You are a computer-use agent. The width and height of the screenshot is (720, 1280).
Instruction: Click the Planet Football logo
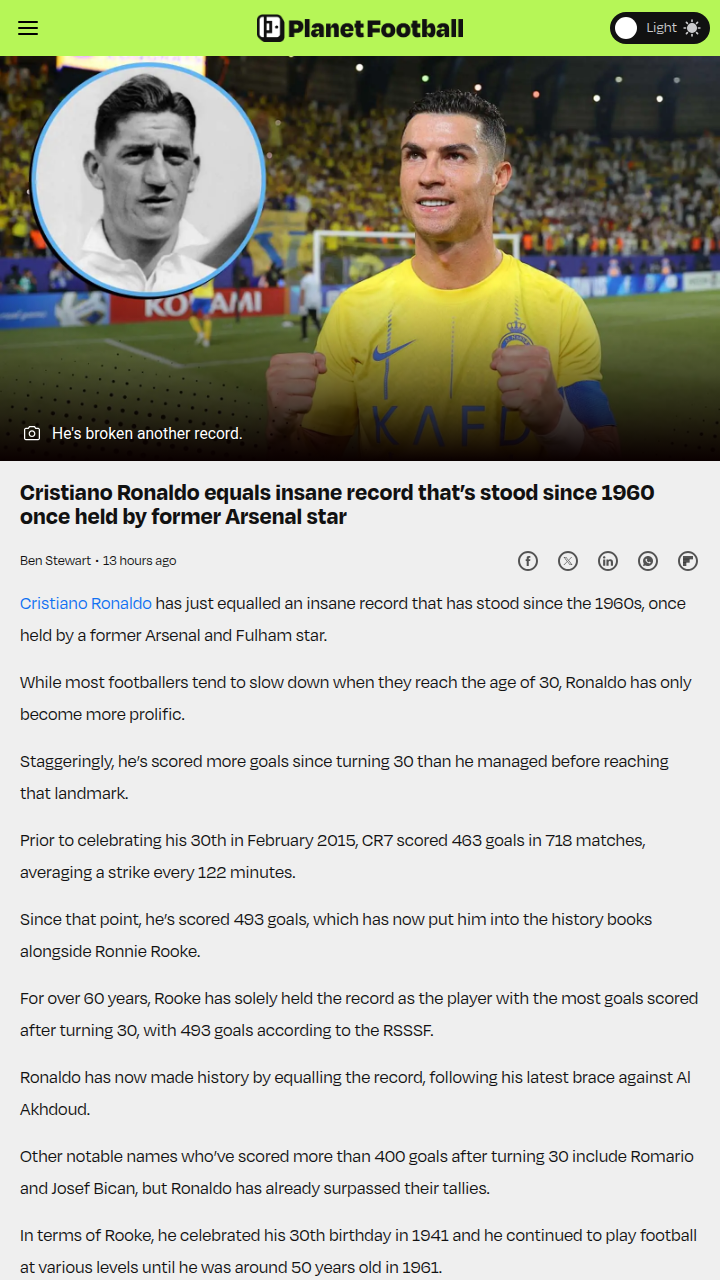coord(360,28)
